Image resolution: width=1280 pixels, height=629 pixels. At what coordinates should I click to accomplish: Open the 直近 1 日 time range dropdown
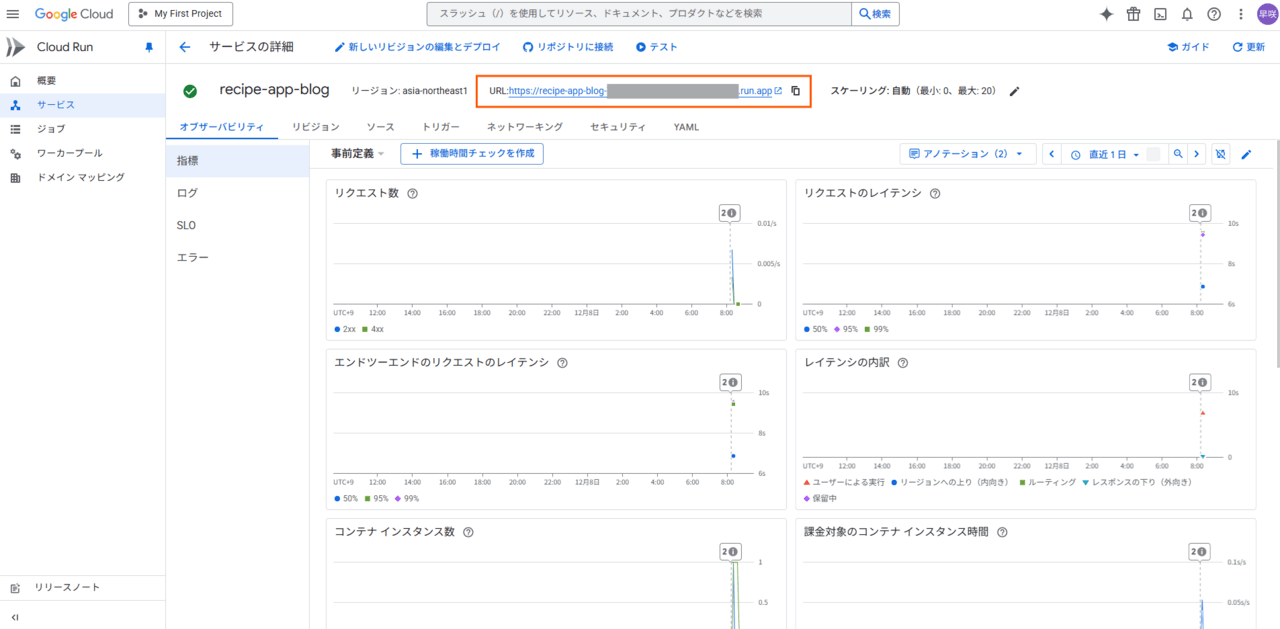pos(1105,154)
